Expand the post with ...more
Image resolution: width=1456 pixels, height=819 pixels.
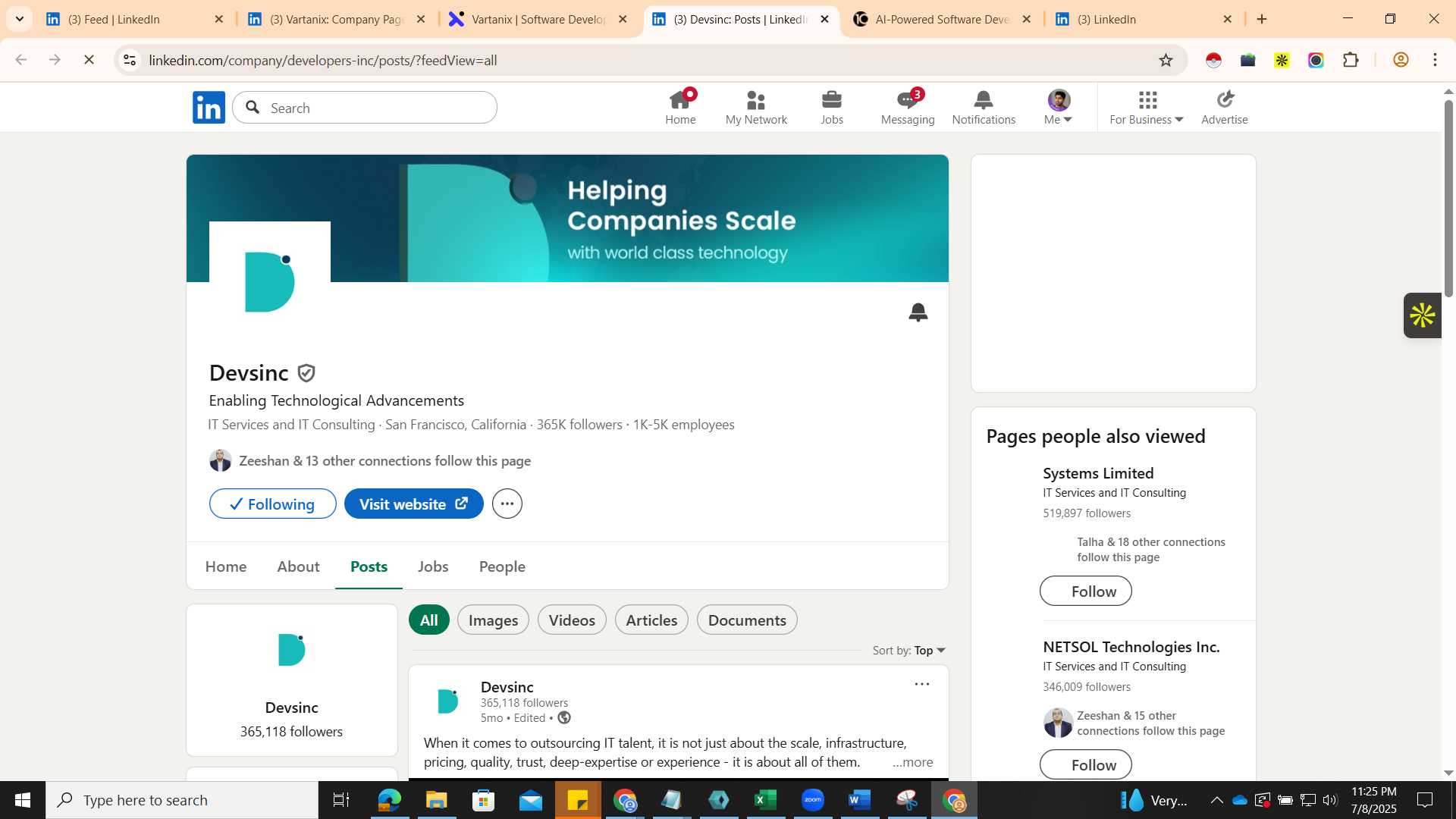[912, 762]
